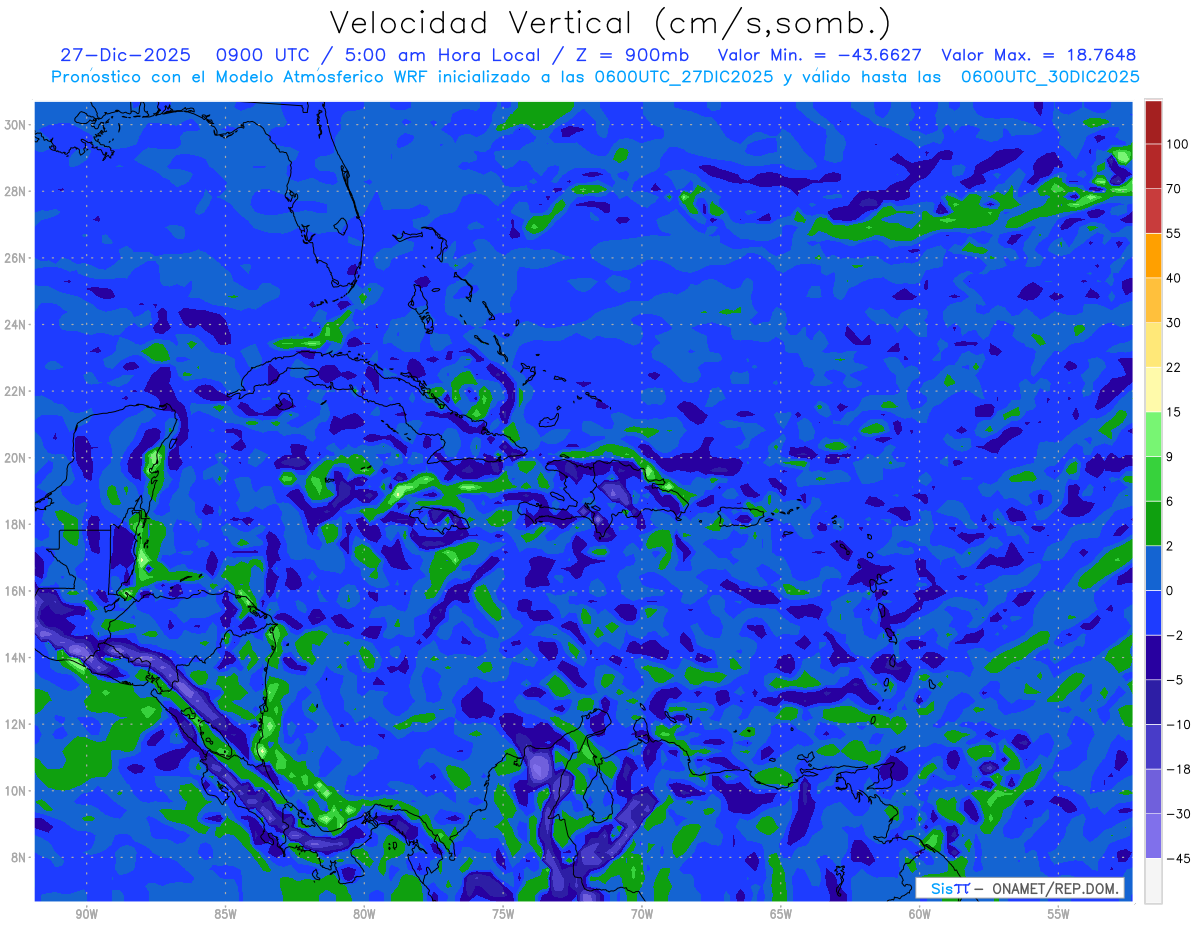Screen dimensions: 1200x927
Task: Click the colorbar value 30
Action: coord(1174,322)
